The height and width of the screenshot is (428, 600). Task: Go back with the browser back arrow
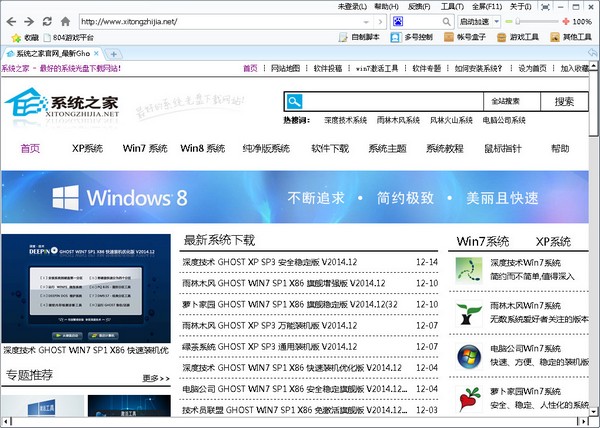pyautogui.click(x=11, y=21)
